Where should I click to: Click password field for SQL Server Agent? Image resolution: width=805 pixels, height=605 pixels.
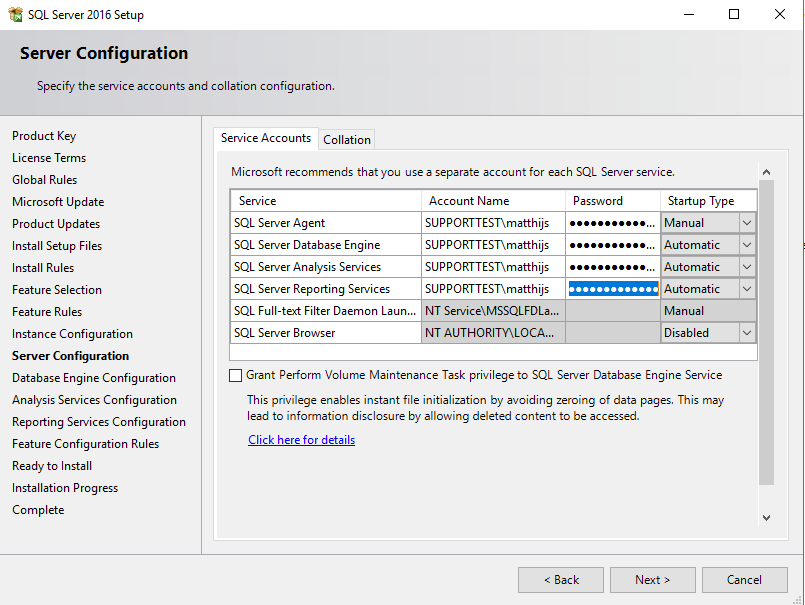click(613, 223)
